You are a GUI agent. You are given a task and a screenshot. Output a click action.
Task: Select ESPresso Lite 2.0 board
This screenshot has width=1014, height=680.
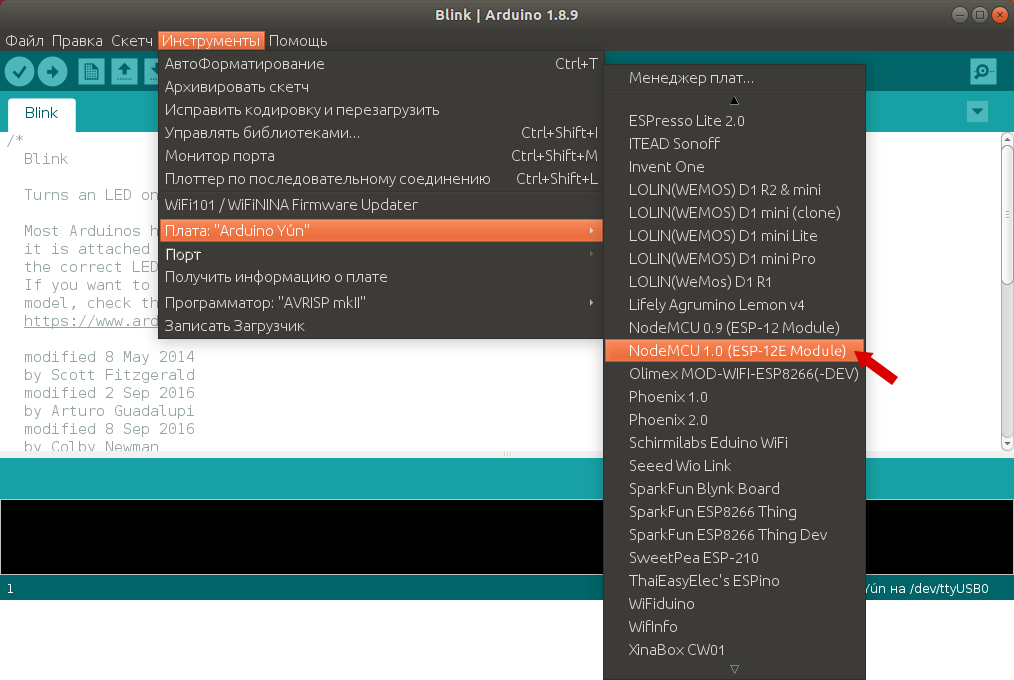(x=735, y=121)
